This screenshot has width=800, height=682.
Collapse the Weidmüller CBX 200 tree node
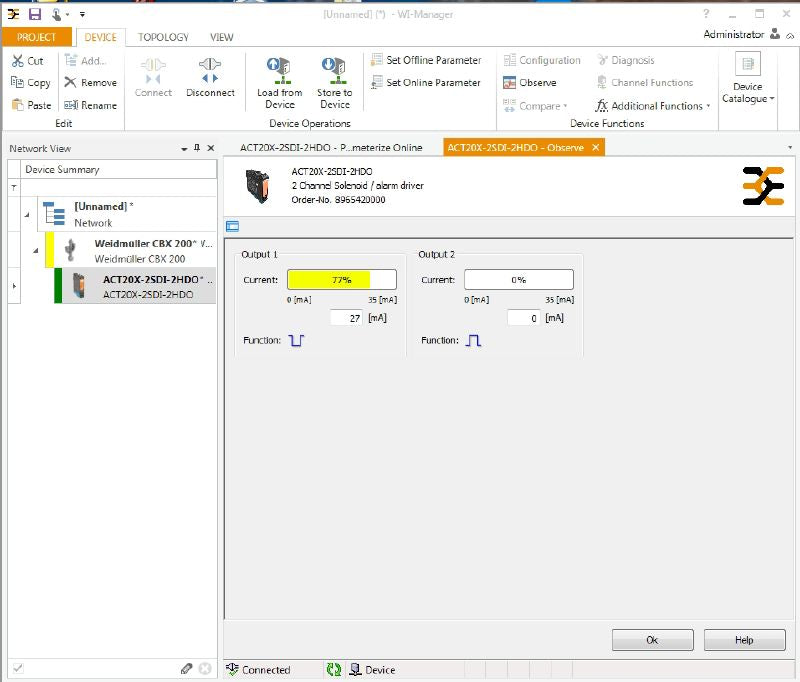pos(37,250)
